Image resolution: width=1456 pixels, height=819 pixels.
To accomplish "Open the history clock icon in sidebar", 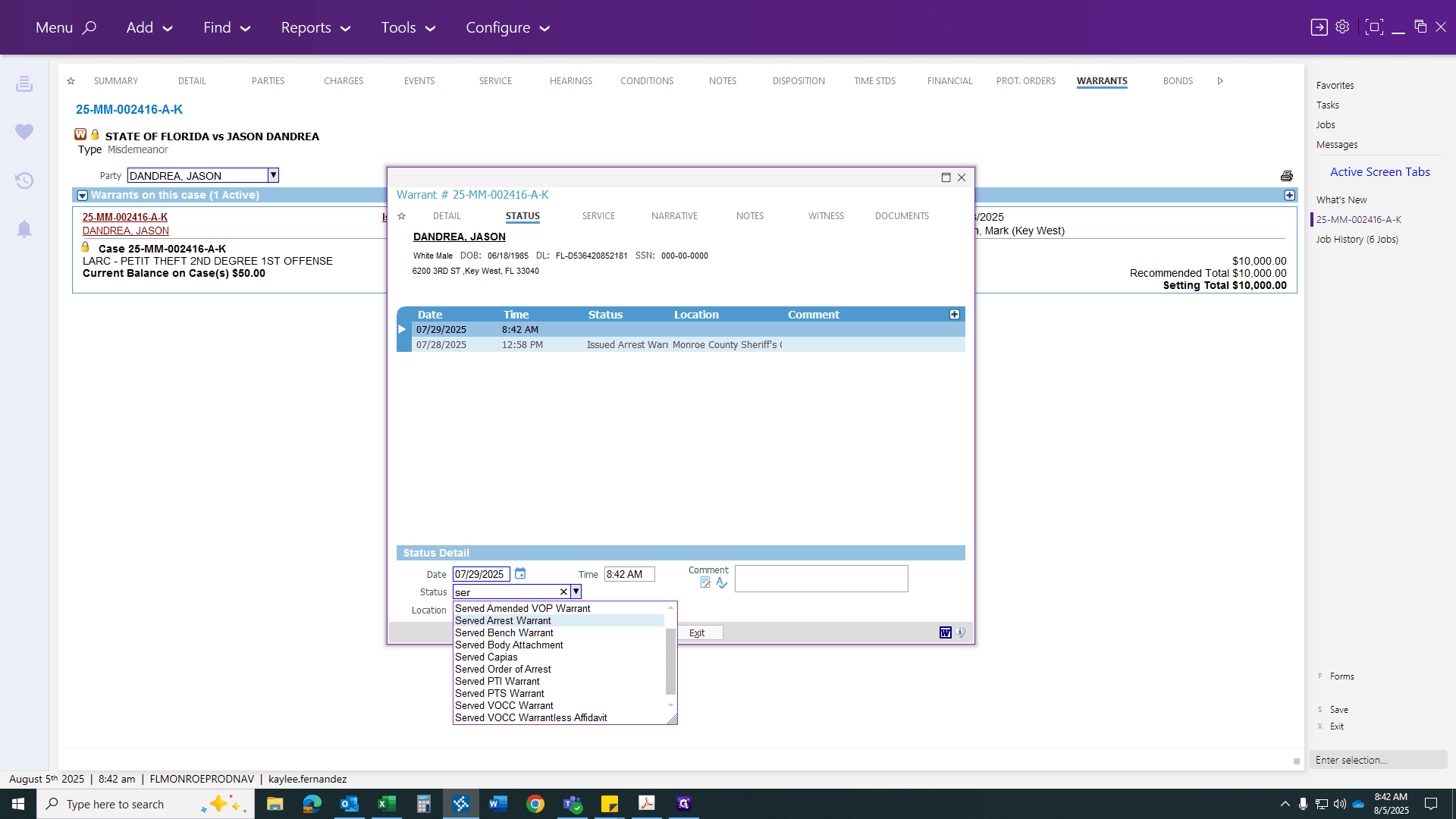I will coord(24,180).
